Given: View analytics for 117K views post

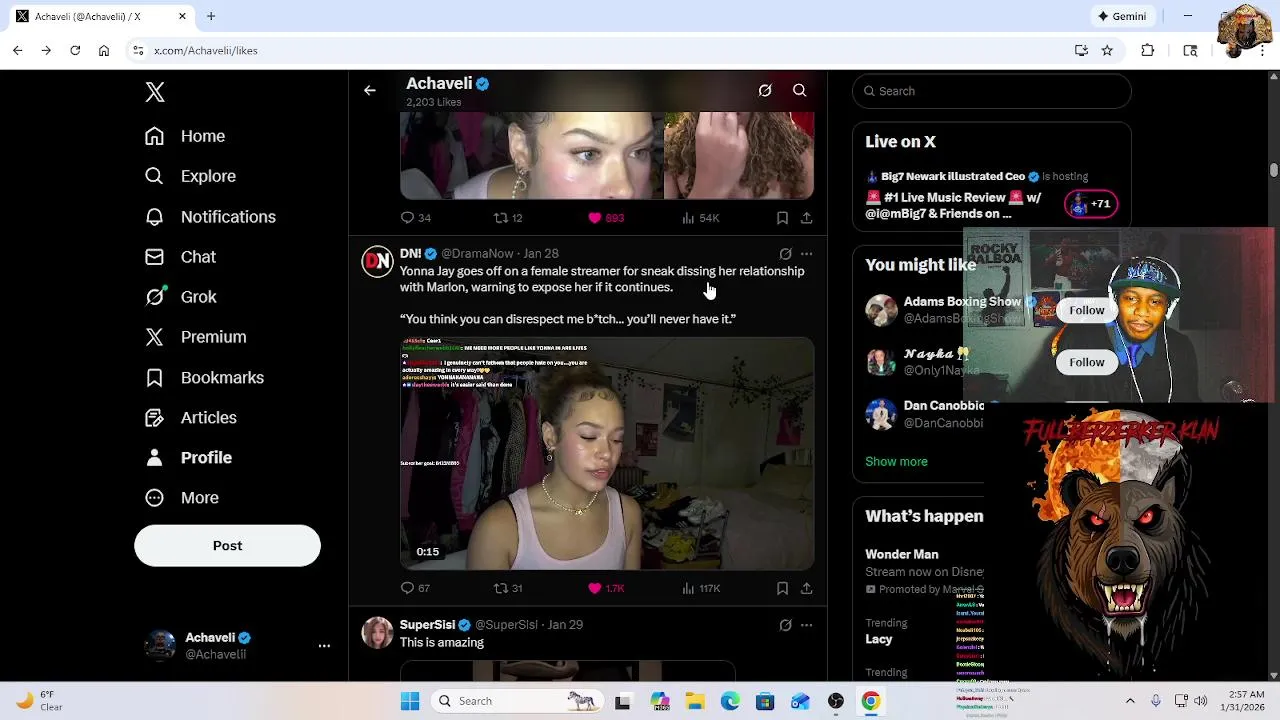Looking at the screenshot, I should pyautogui.click(x=701, y=588).
